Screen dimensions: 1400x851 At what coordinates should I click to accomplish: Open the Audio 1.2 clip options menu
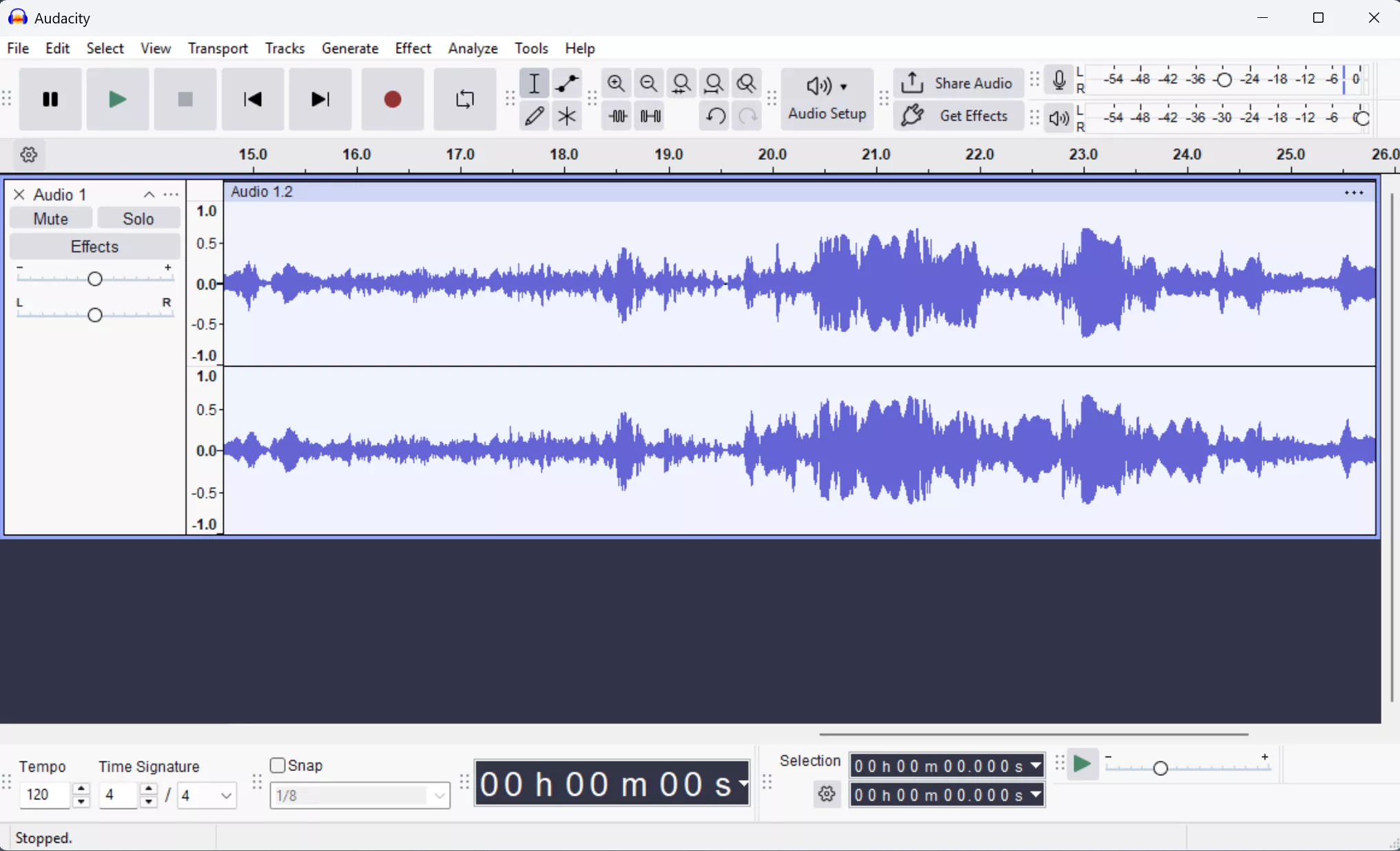pyautogui.click(x=1354, y=193)
